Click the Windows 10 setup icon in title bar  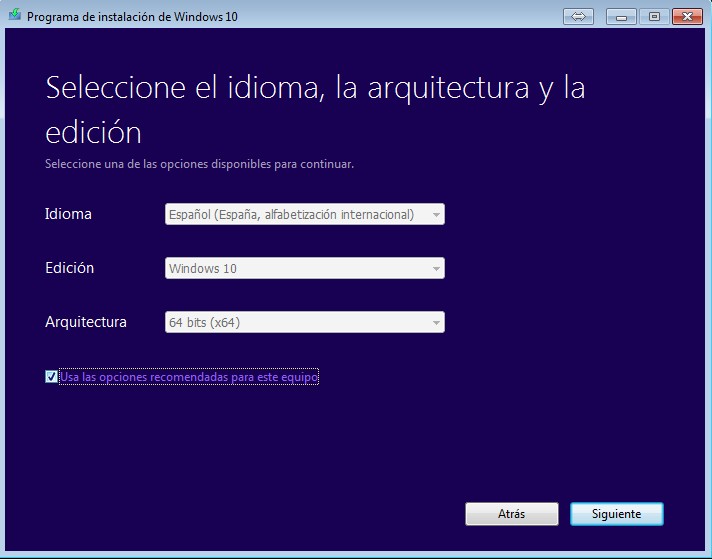pyautogui.click(x=14, y=16)
